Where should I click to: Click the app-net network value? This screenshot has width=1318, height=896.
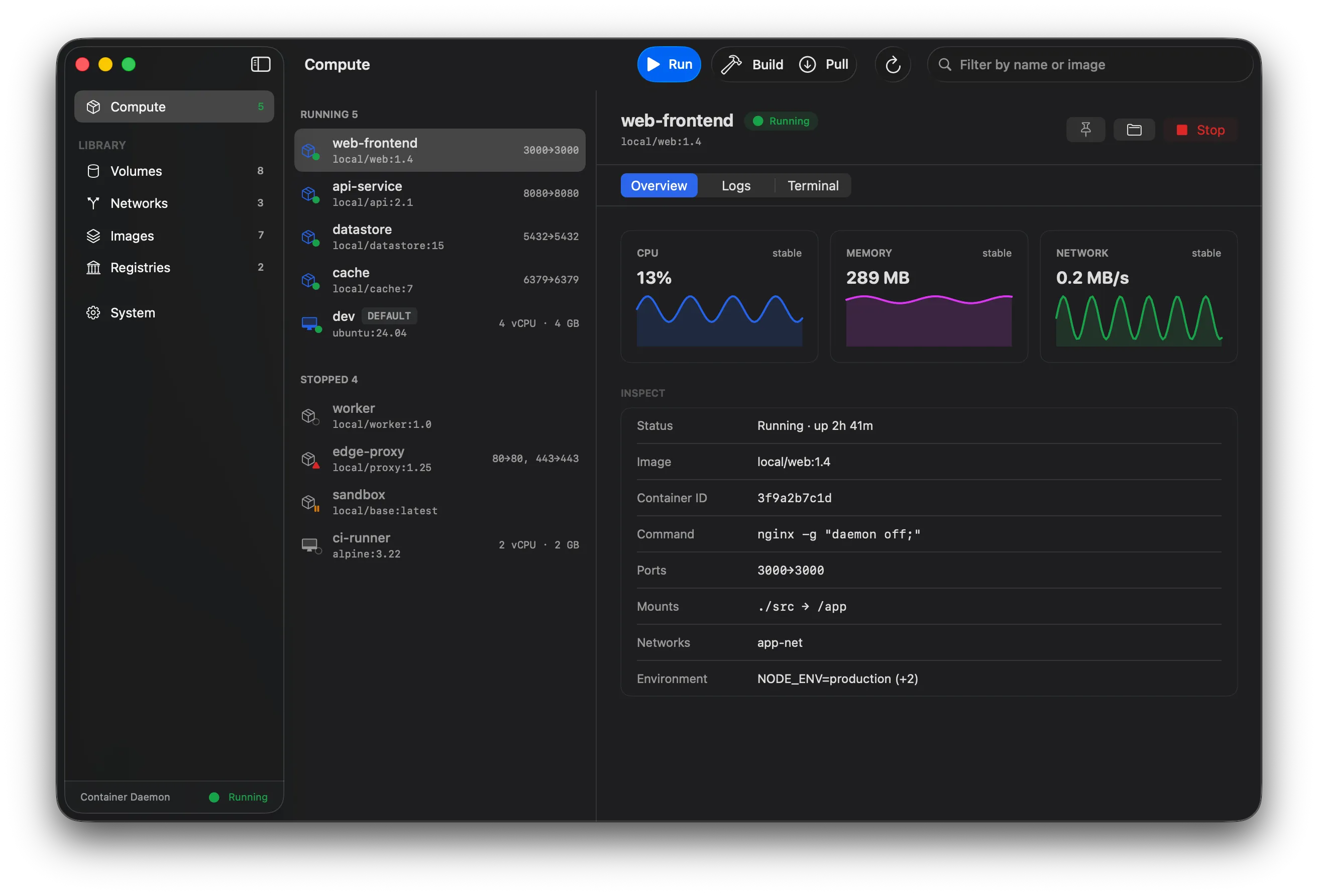[780, 642]
